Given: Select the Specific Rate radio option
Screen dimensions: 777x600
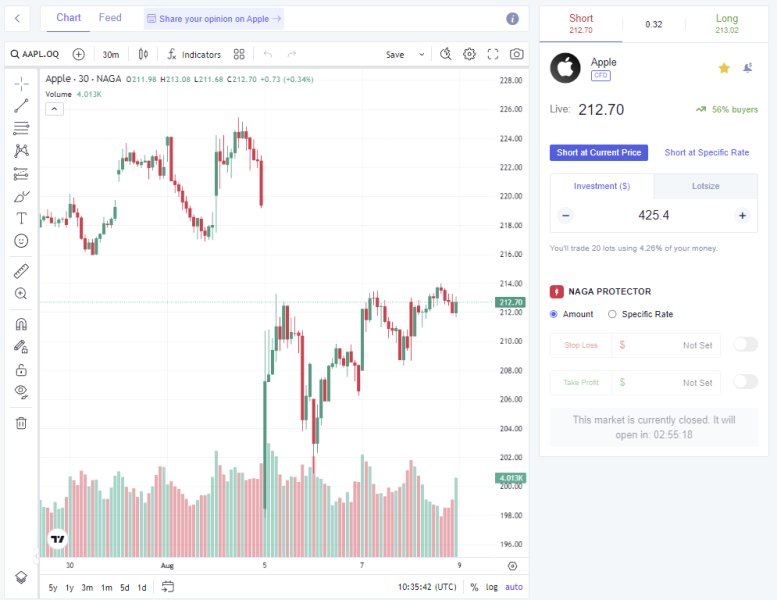Looking at the screenshot, I should 612,314.
